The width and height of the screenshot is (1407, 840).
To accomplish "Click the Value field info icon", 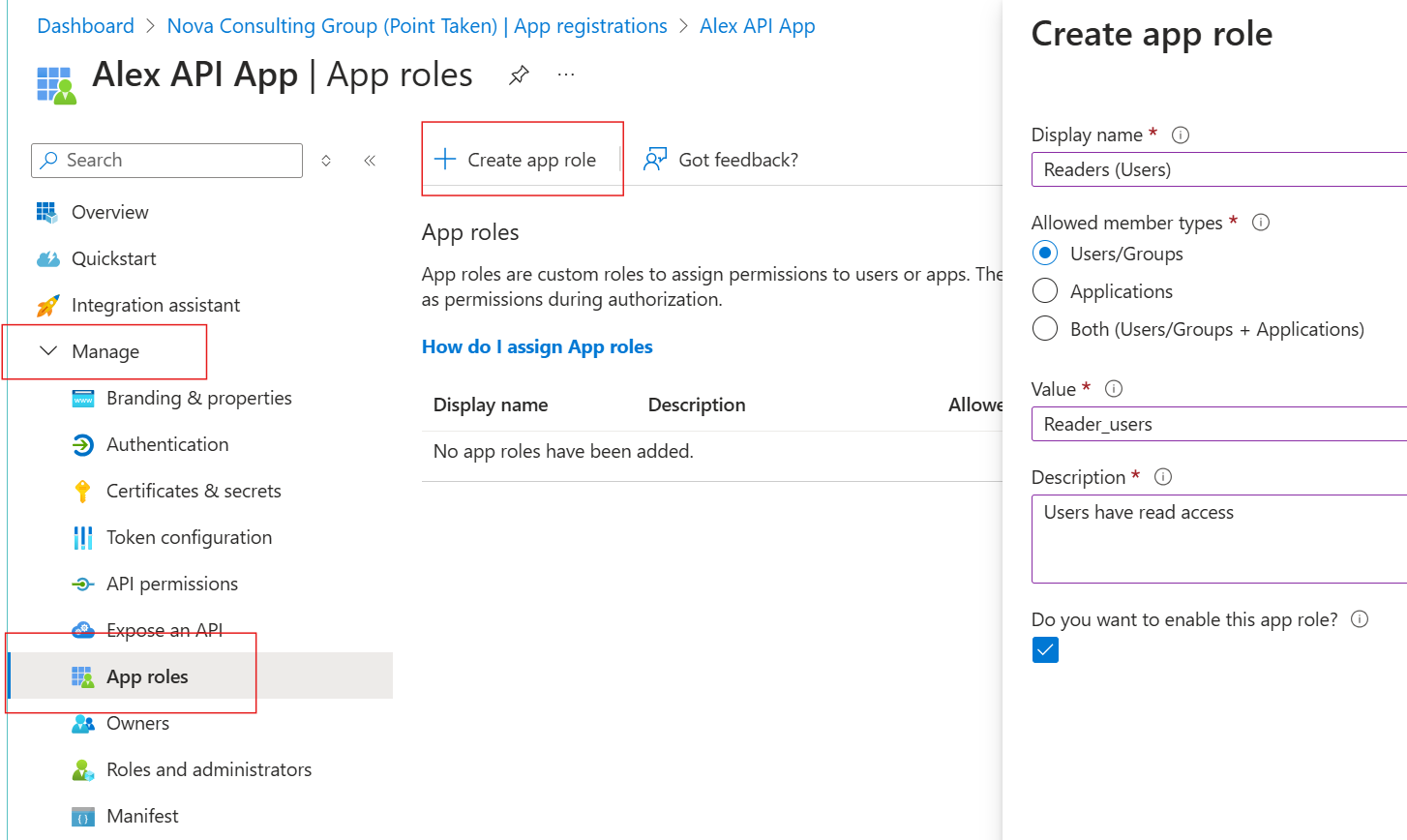I will (1113, 389).
